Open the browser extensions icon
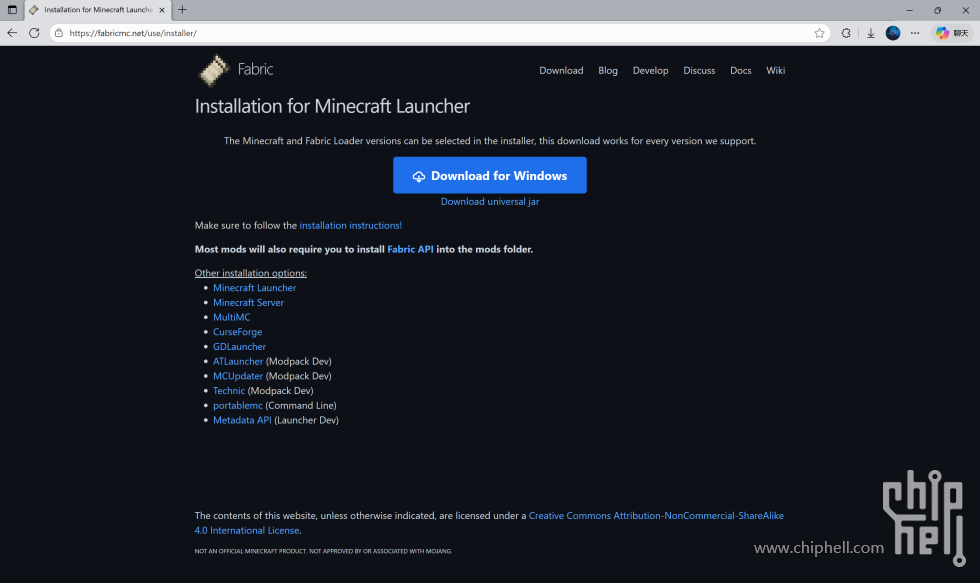This screenshot has width=980, height=583. [846, 33]
